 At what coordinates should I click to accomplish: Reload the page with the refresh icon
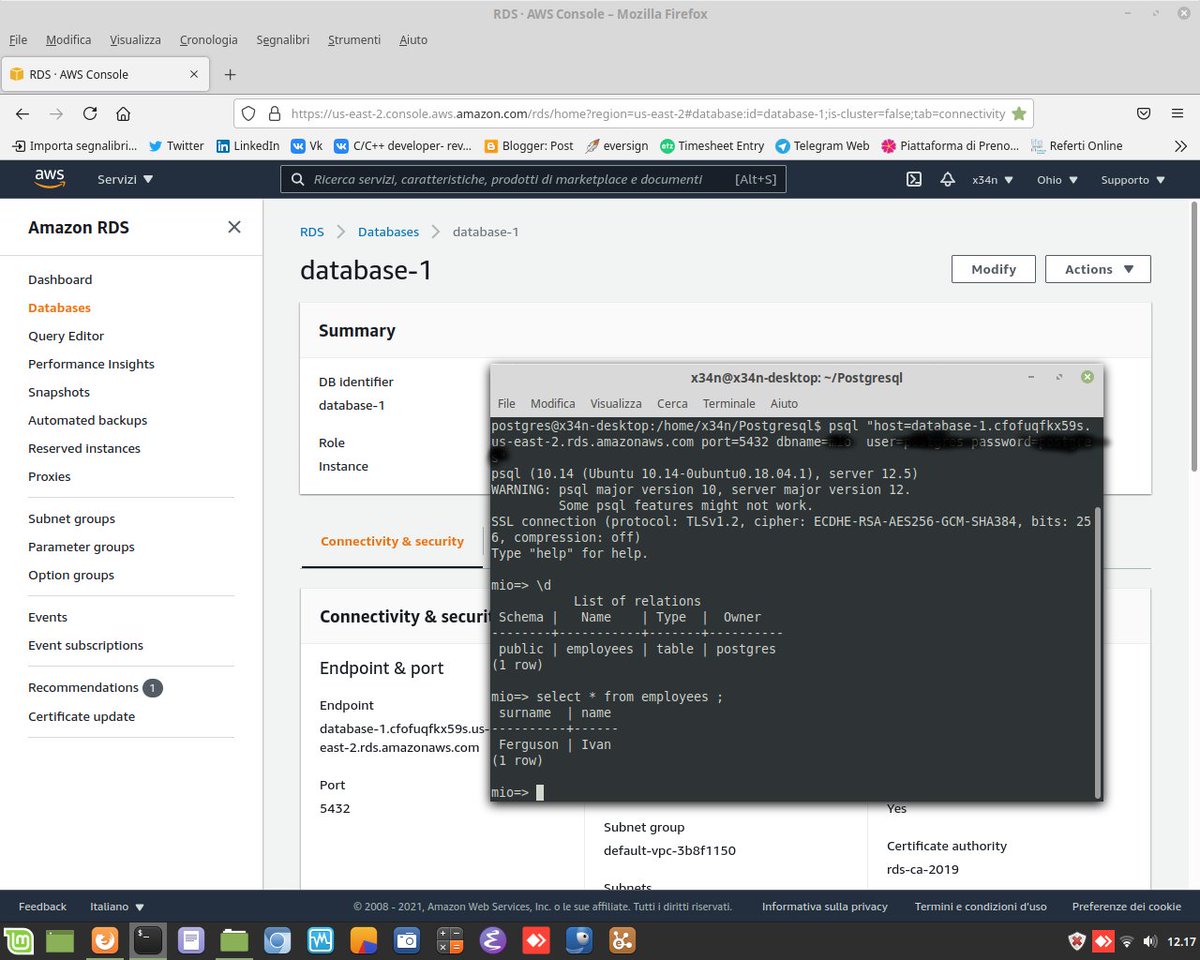coord(90,113)
